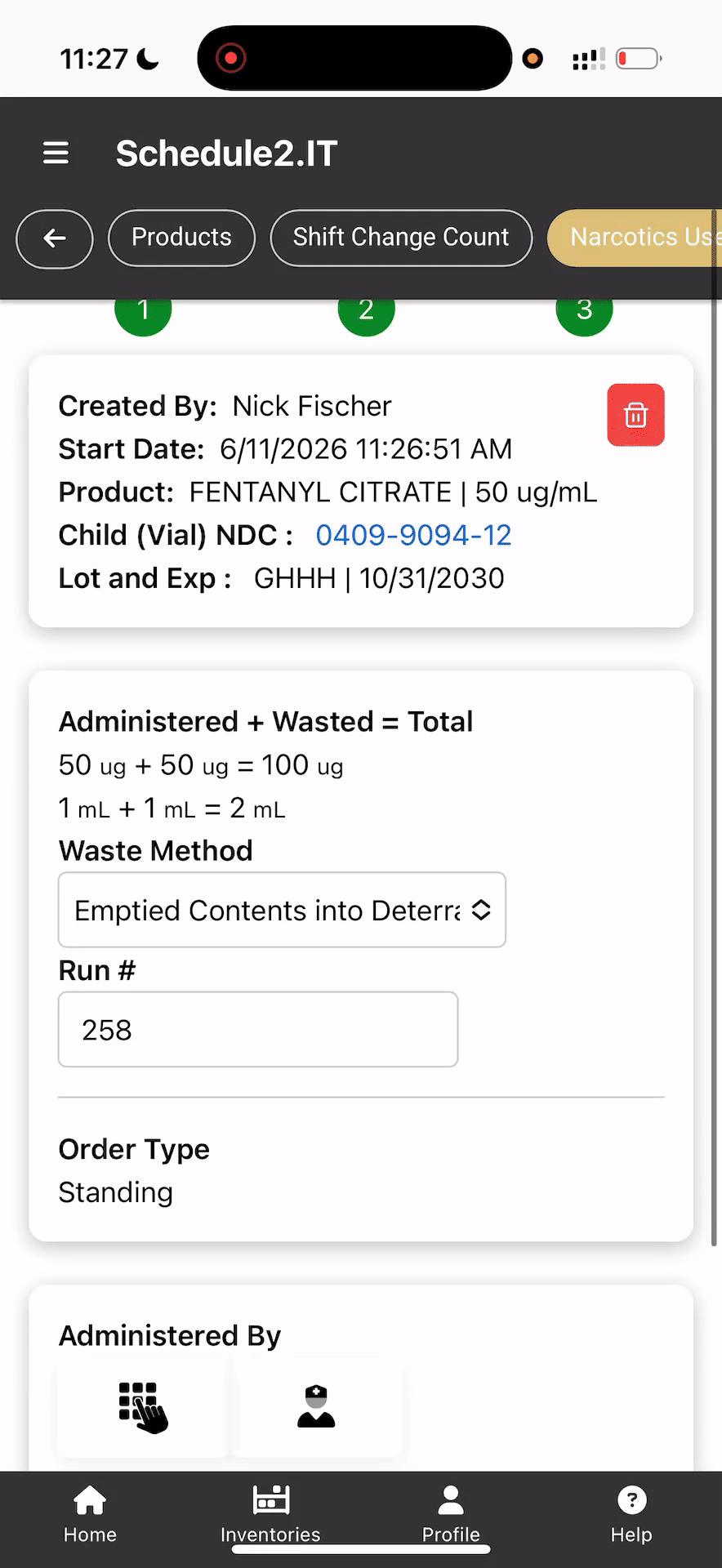Click the Waste Method dropdown chevron arrows

click(x=481, y=910)
